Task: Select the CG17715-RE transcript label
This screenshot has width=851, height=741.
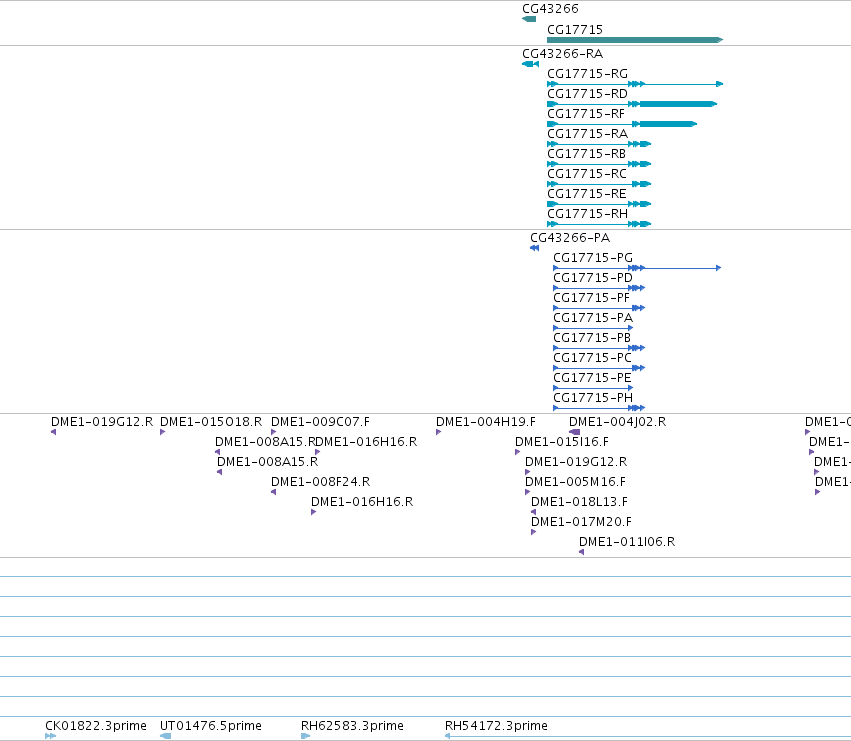Action: click(x=587, y=194)
